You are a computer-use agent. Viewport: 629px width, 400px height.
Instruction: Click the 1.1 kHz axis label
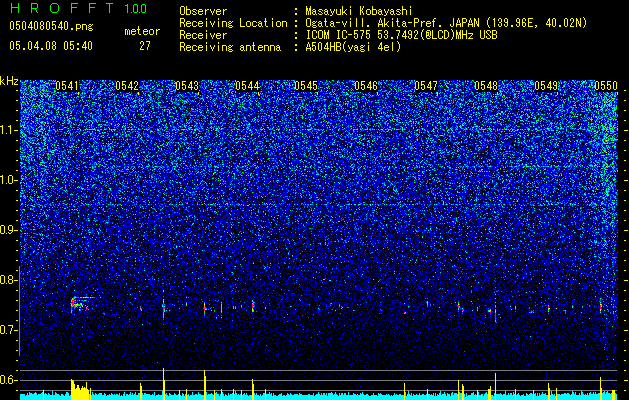pyautogui.click(x=9, y=130)
